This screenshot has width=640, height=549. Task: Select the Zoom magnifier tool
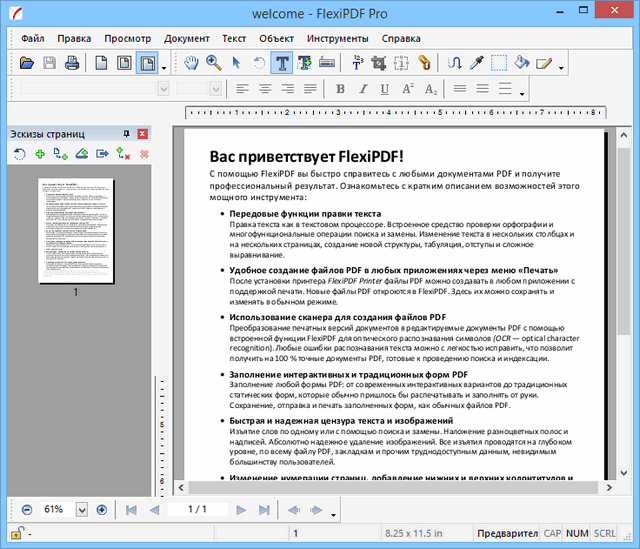click(x=213, y=63)
